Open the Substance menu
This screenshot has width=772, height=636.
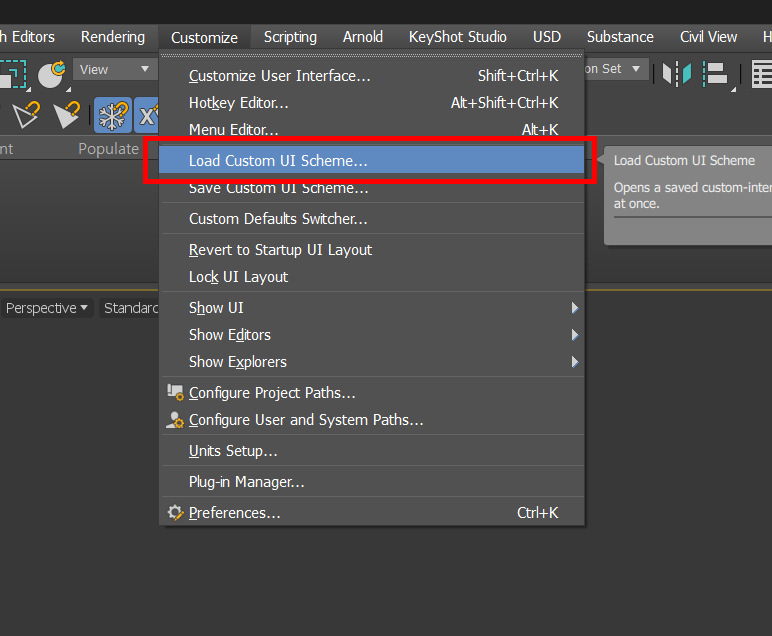[620, 37]
